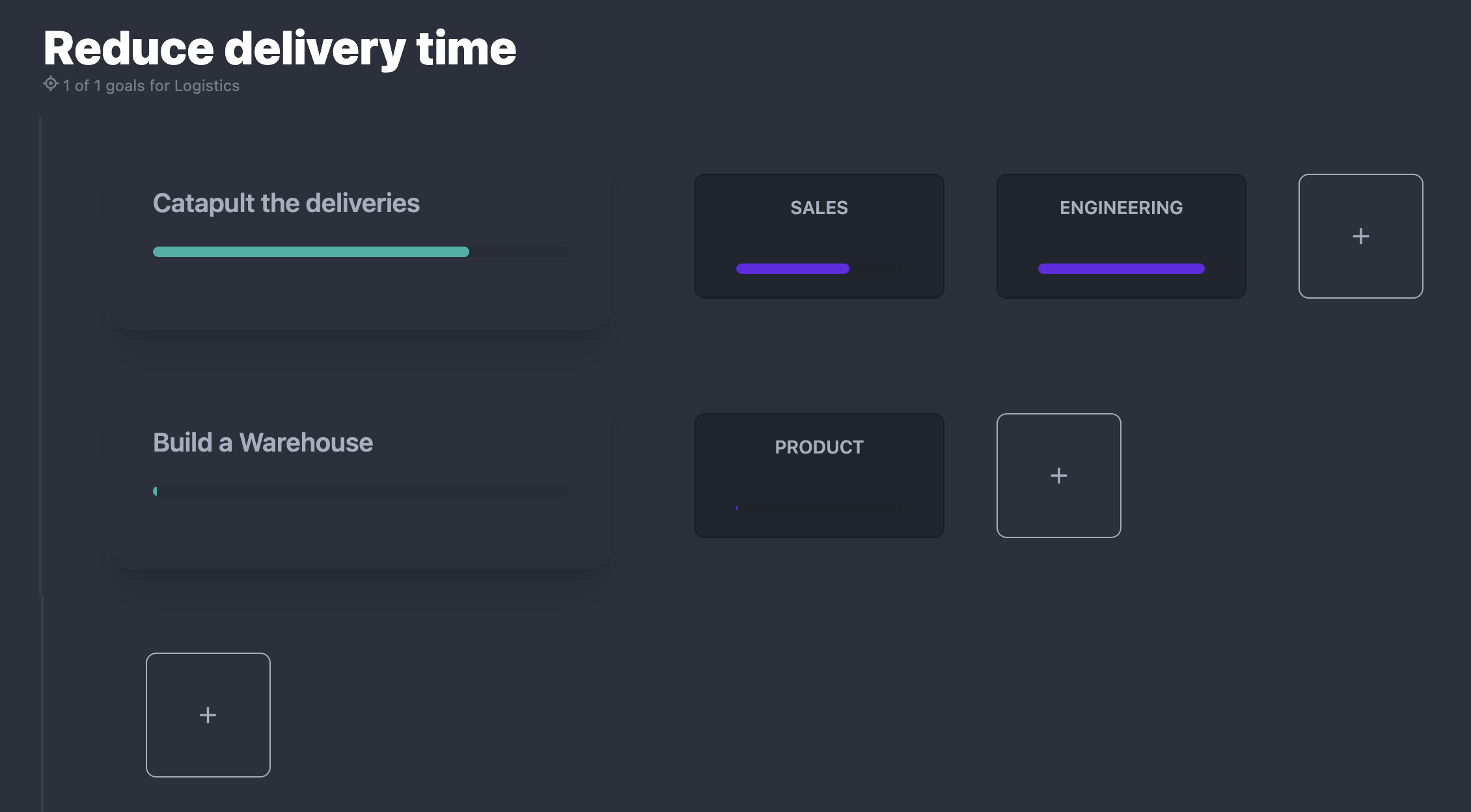Click the target icon beside goals count

[x=51, y=84]
